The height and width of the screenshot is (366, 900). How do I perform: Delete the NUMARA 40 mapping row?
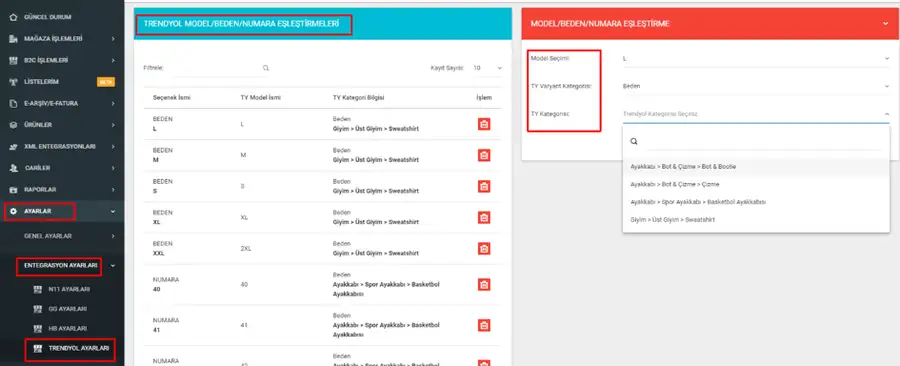484,285
